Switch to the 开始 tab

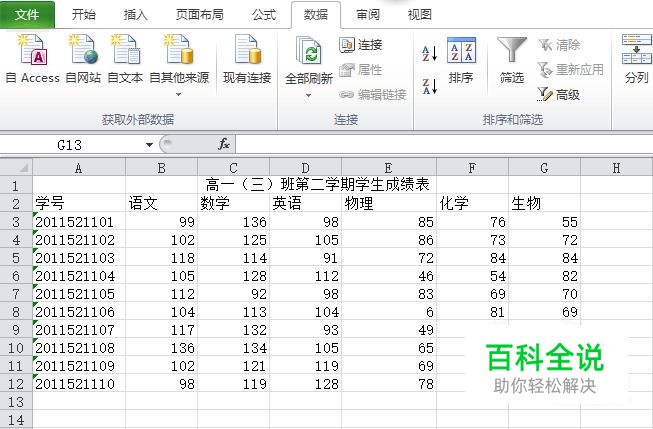(84, 15)
